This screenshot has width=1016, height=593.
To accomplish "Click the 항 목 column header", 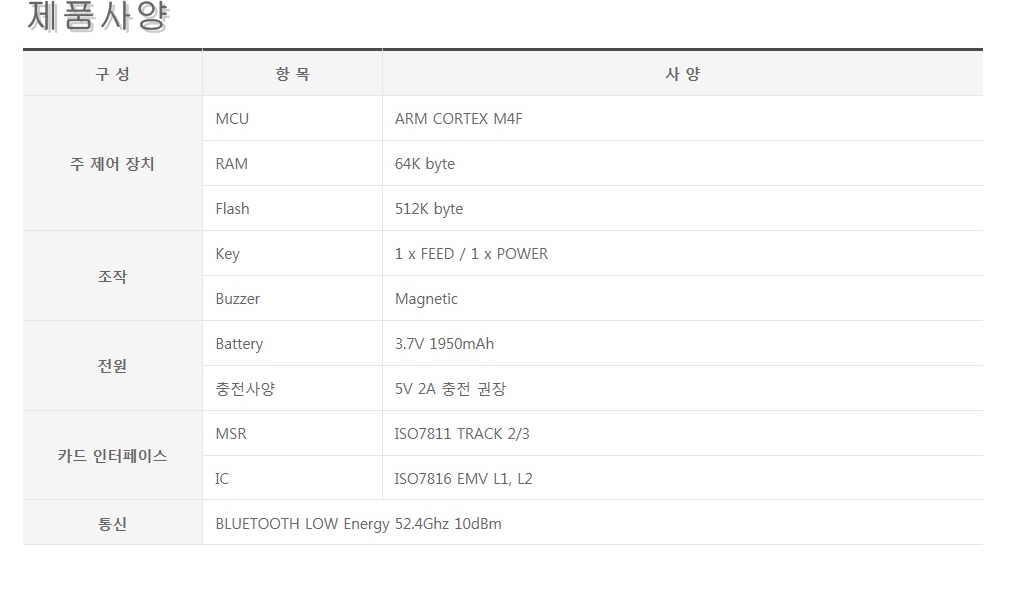I will 292,74.
